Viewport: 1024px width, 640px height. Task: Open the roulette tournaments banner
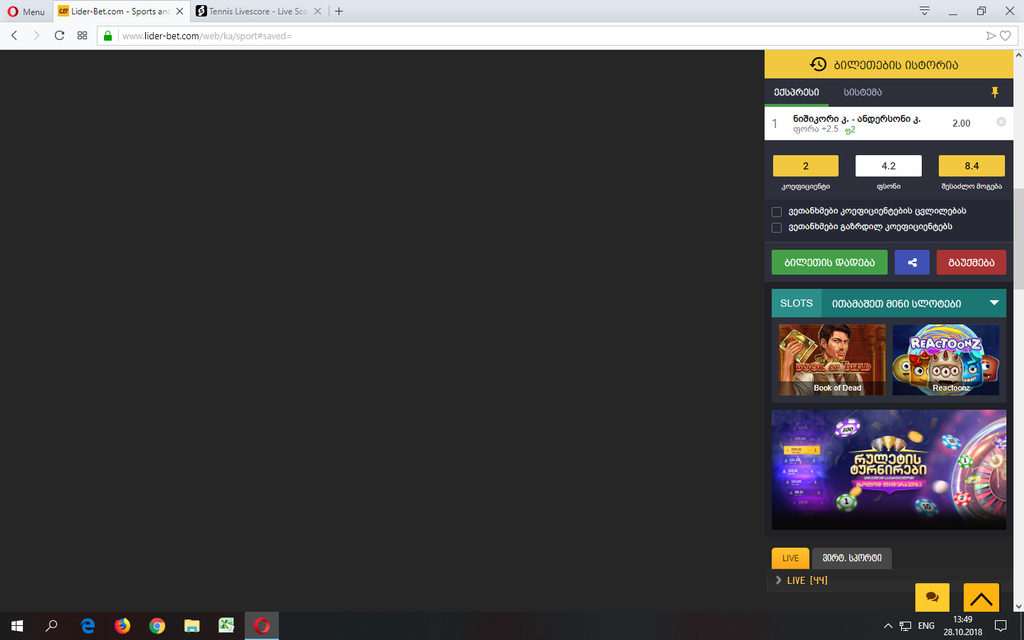(889, 470)
